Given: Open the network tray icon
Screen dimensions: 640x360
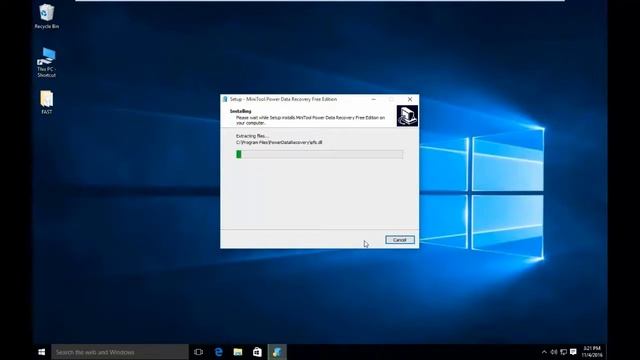Looking at the screenshot, I should tap(563, 352).
